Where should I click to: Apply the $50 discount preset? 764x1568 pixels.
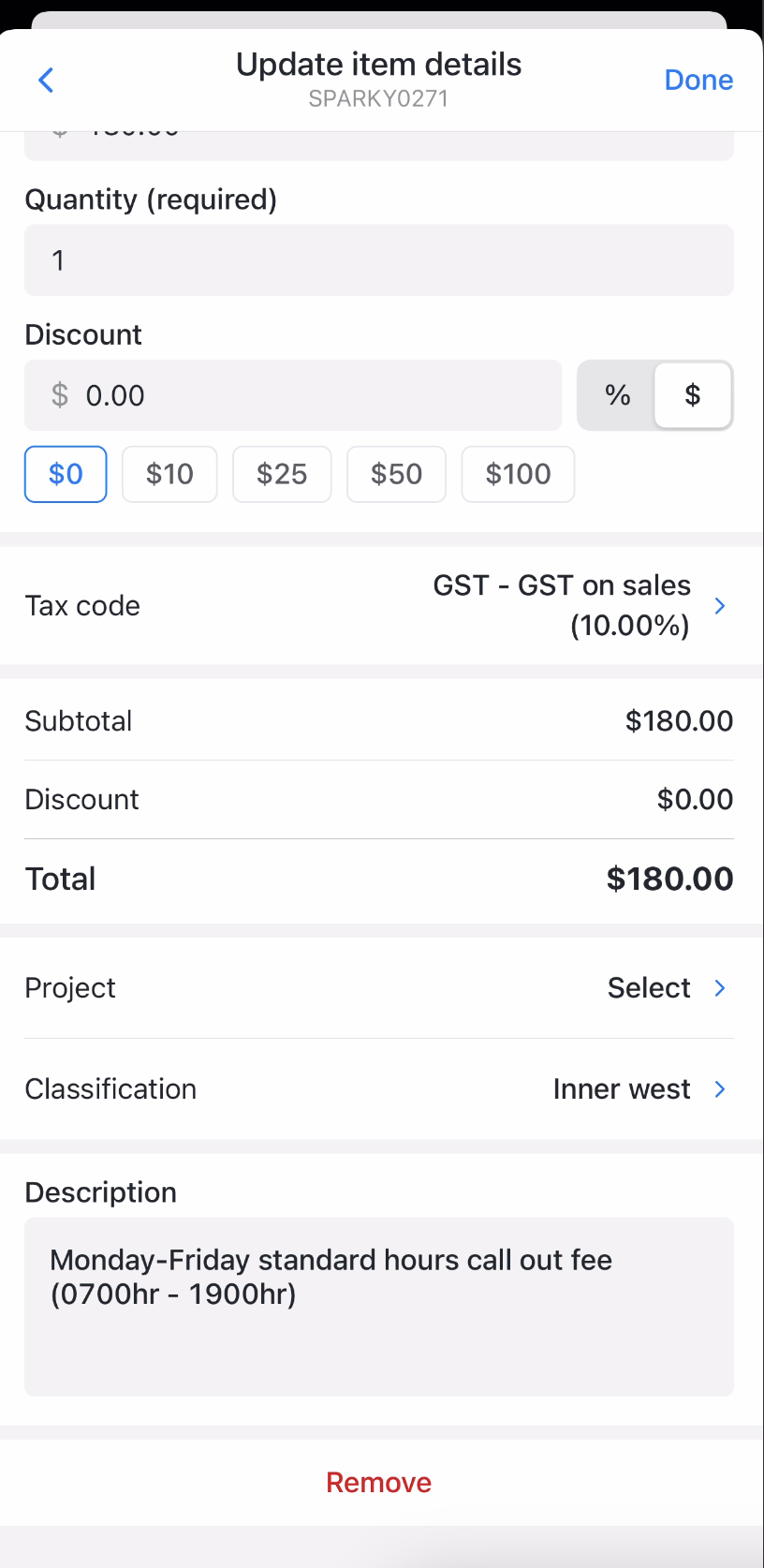point(396,474)
